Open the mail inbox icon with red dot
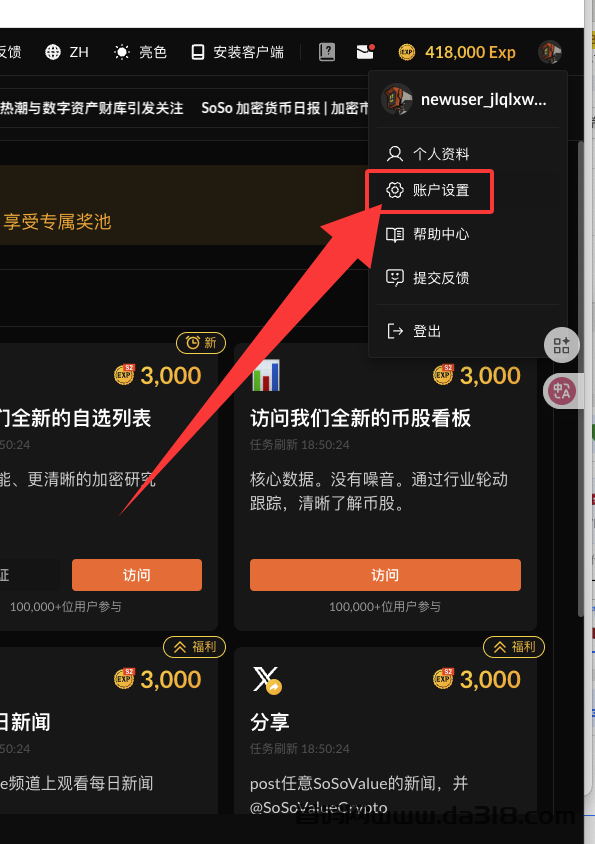The image size is (595, 844). click(x=366, y=52)
